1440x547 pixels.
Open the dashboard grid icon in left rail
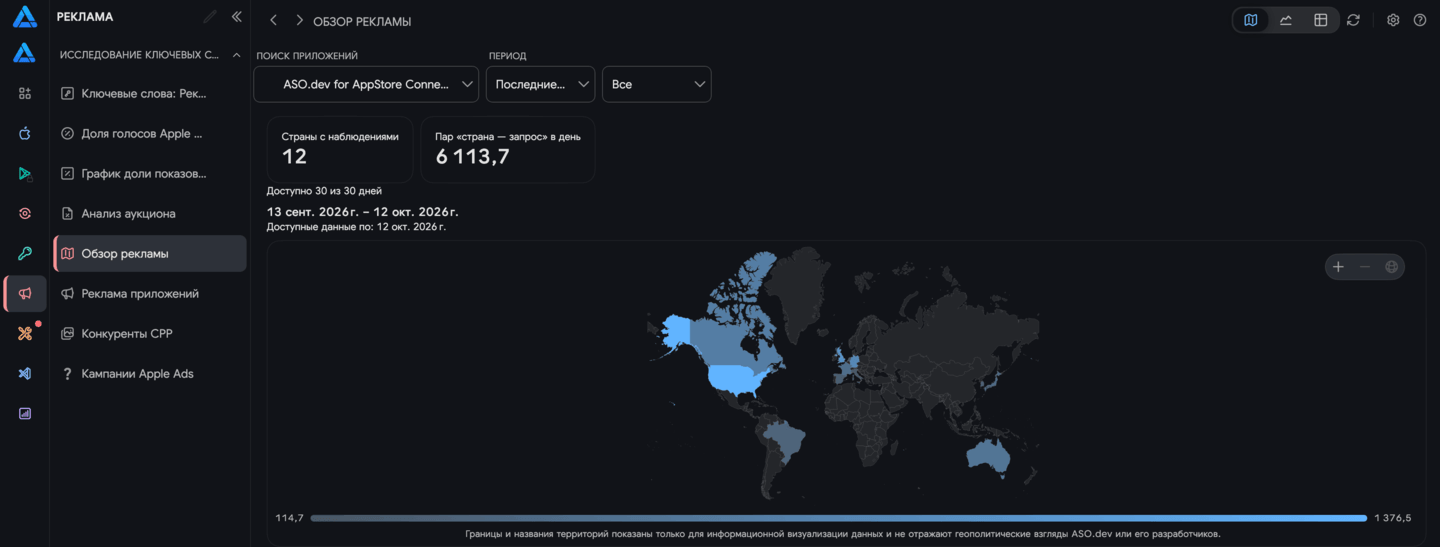[25, 93]
